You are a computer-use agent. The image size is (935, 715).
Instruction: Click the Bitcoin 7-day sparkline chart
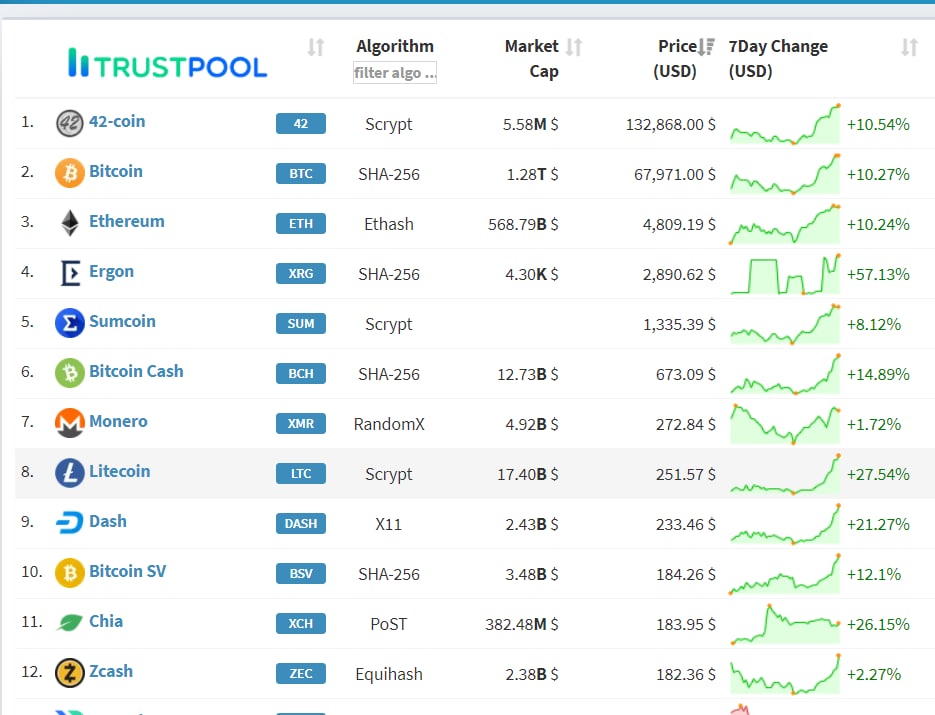click(x=785, y=174)
